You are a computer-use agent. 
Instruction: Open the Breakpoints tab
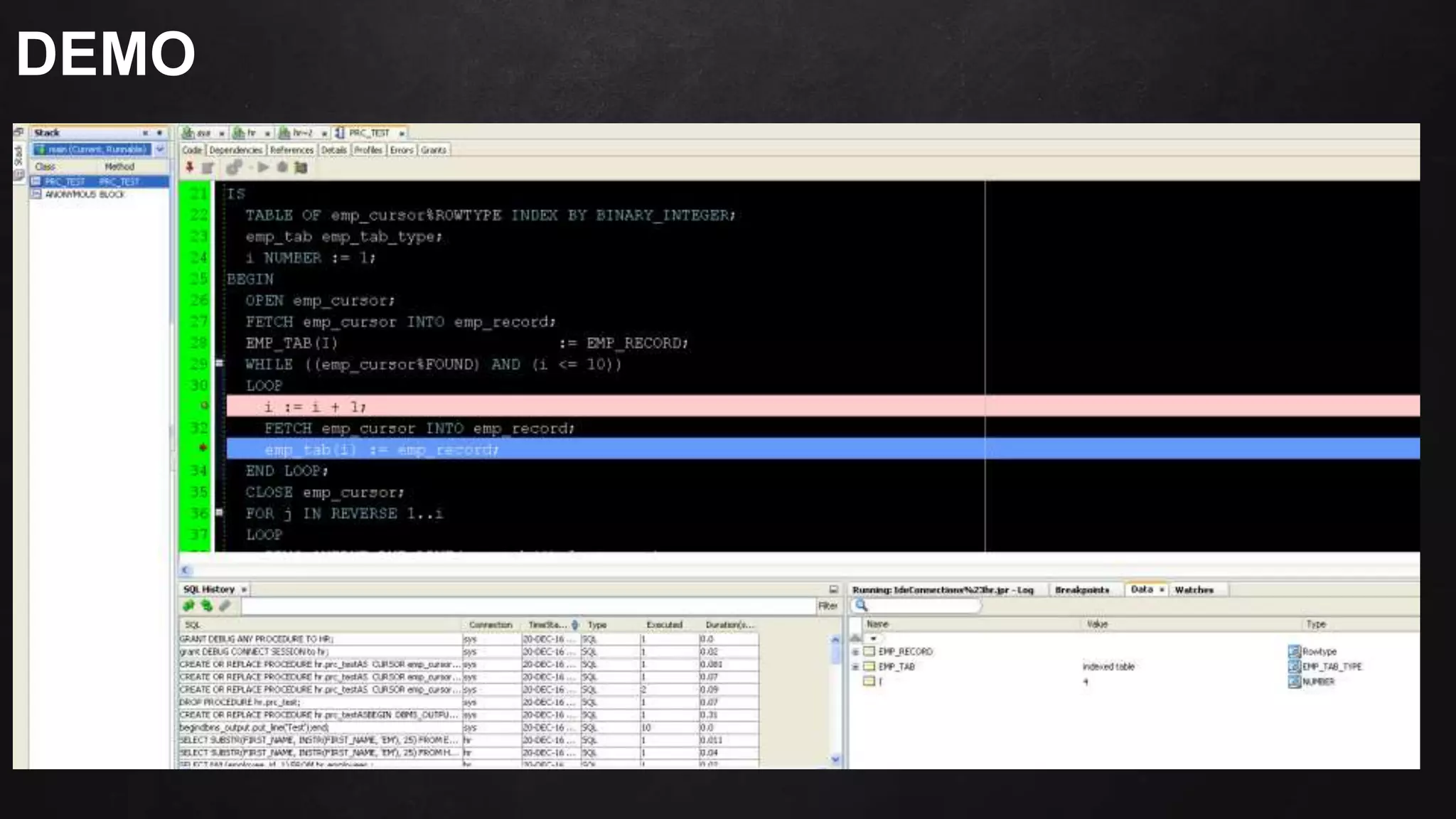tap(1081, 590)
